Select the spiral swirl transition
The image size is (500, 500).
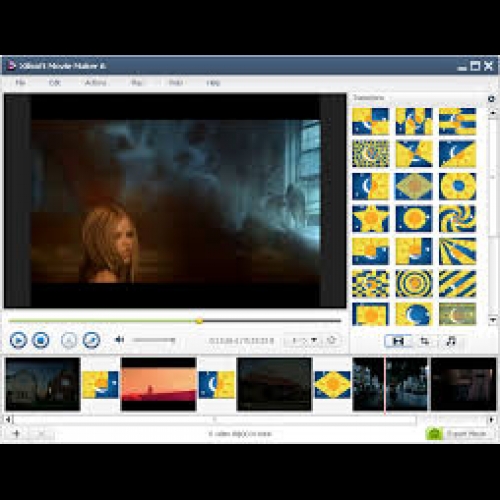(457, 218)
